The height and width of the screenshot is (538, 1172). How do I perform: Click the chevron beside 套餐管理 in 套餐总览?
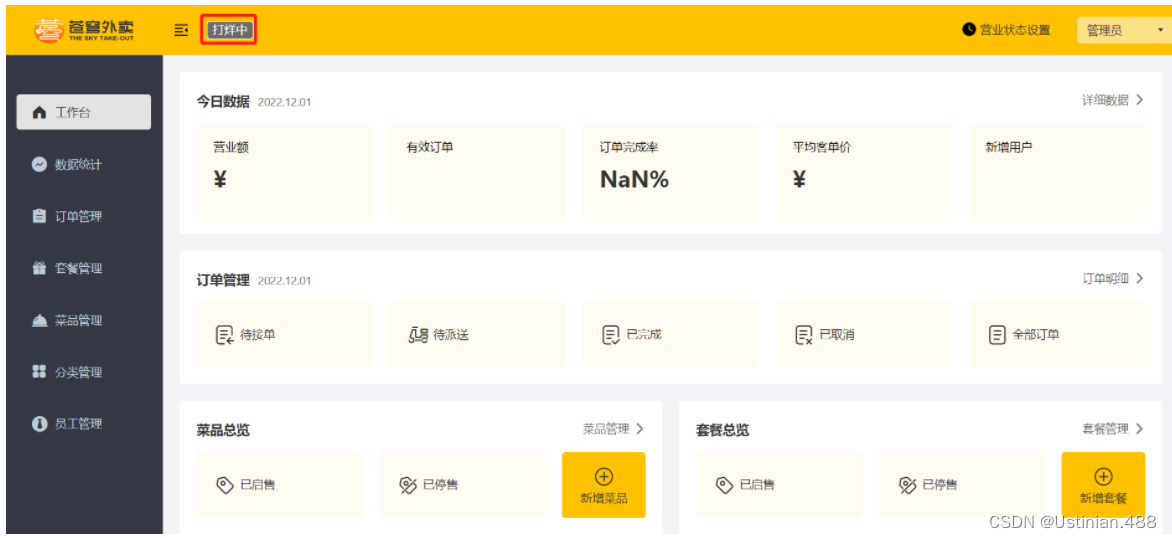pyautogui.click(x=1139, y=429)
